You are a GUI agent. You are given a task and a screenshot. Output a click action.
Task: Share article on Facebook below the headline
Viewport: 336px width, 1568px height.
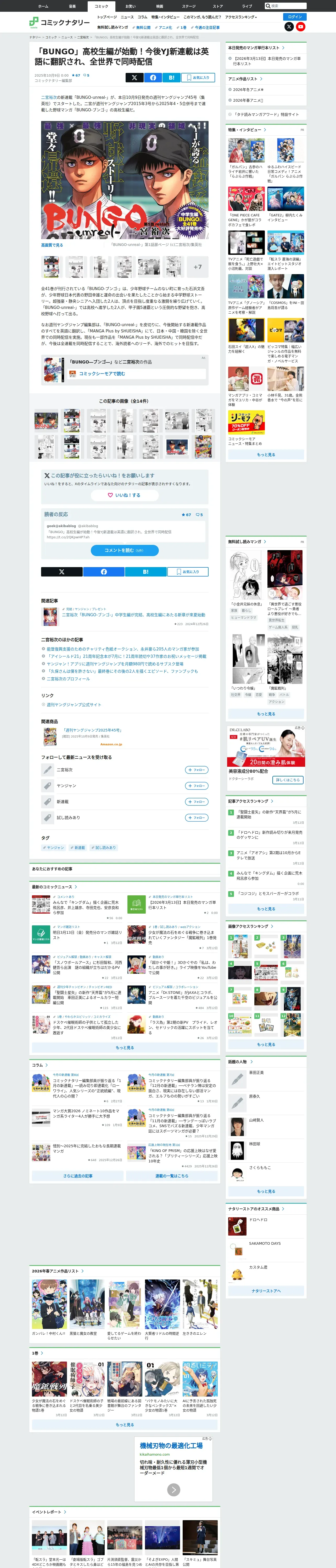tap(153, 77)
